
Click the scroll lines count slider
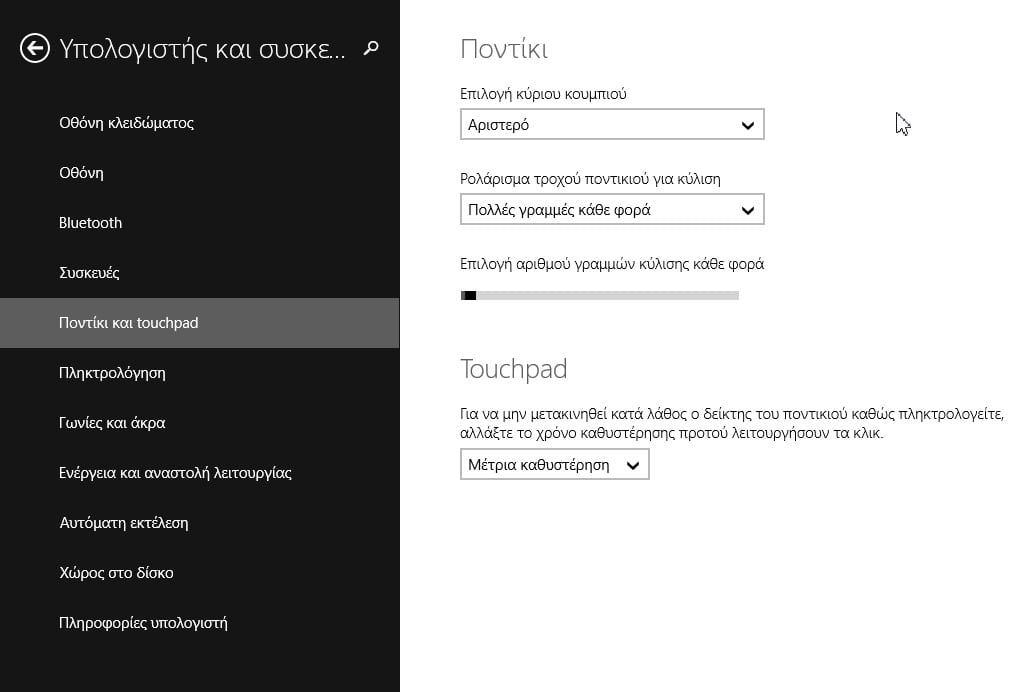(599, 295)
